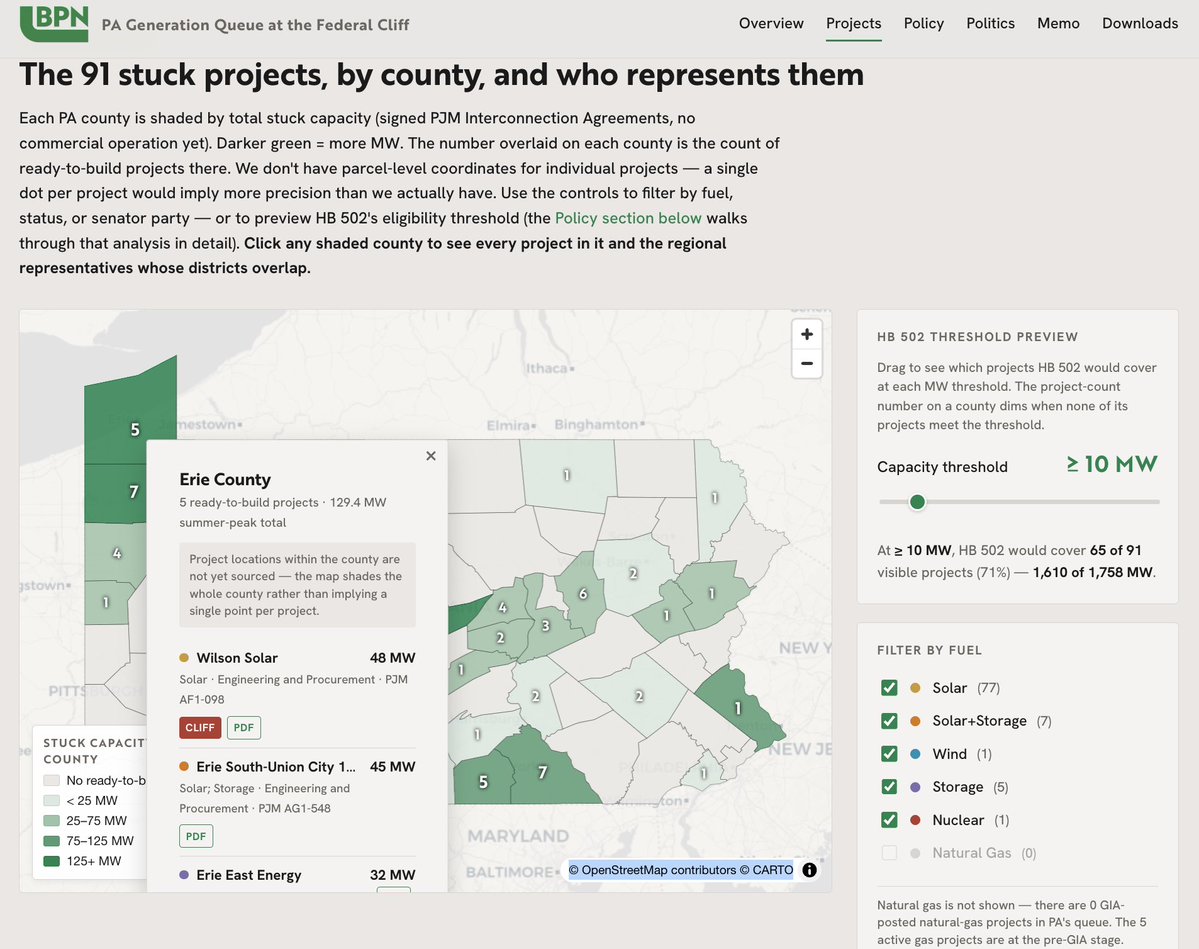Zoom in on the map

click(807, 334)
